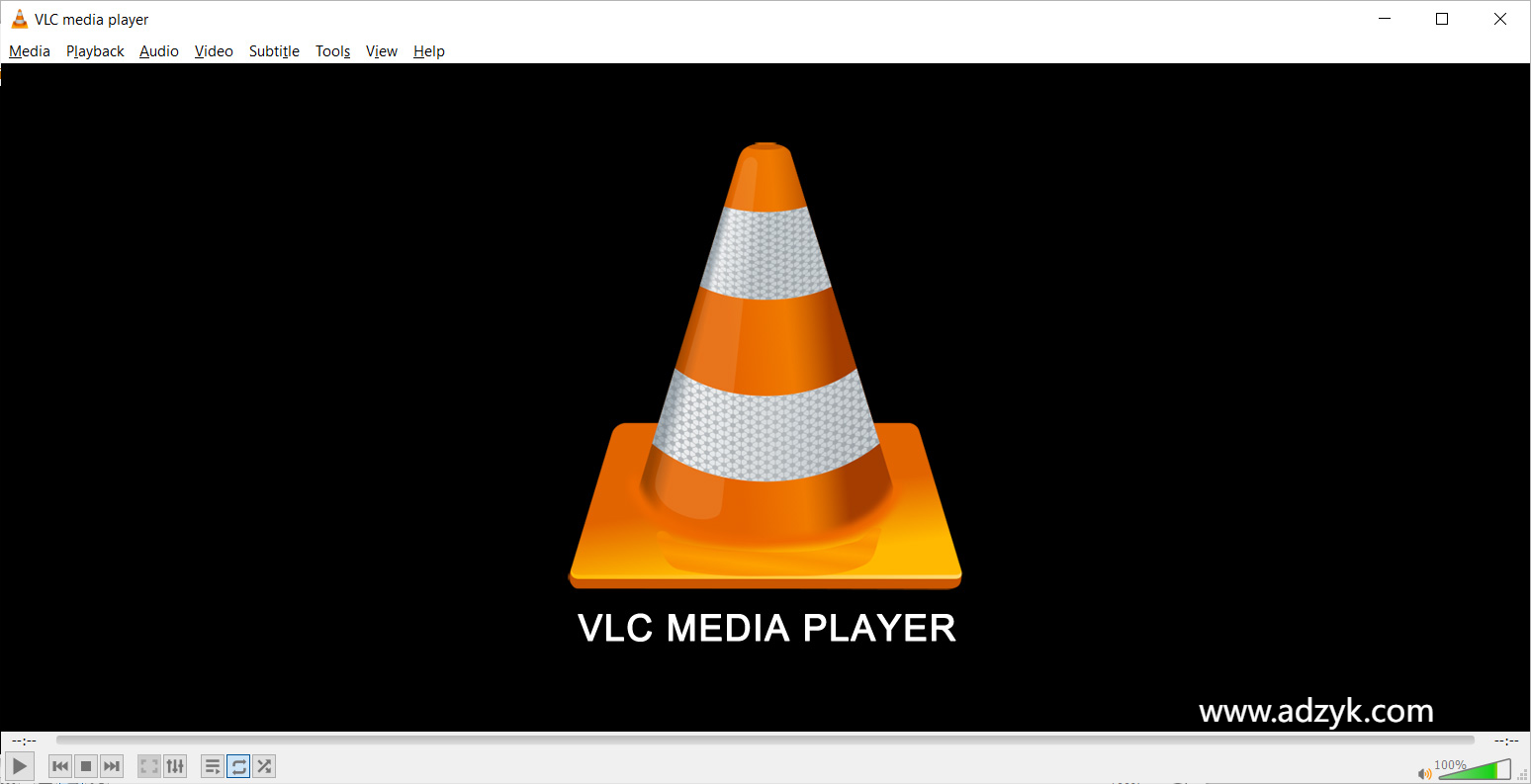Close the VLC media player window

(x=1500, y=19)
